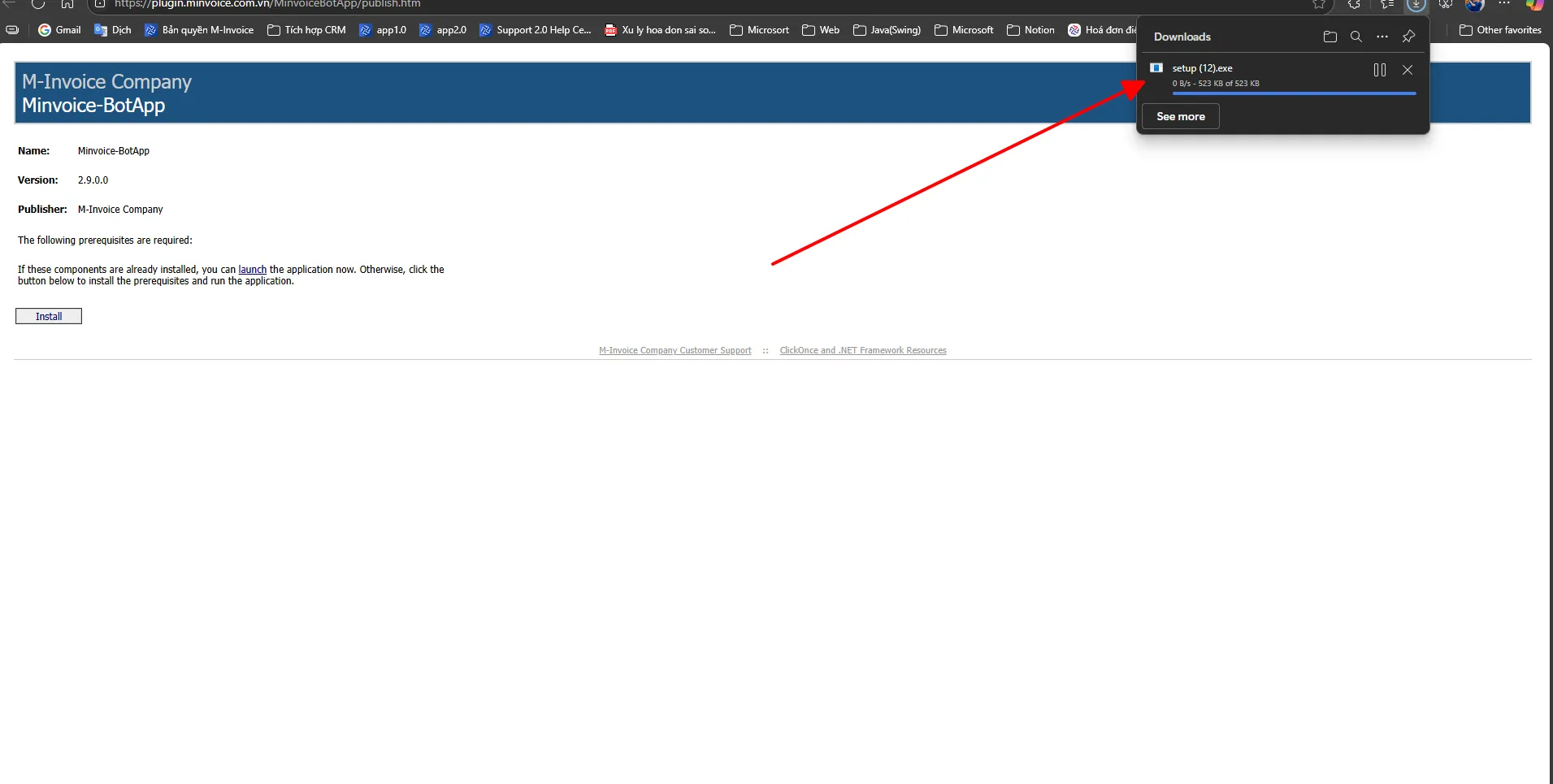
Task: Click the setup (12).exe download progress bar
Action: 1294,93
